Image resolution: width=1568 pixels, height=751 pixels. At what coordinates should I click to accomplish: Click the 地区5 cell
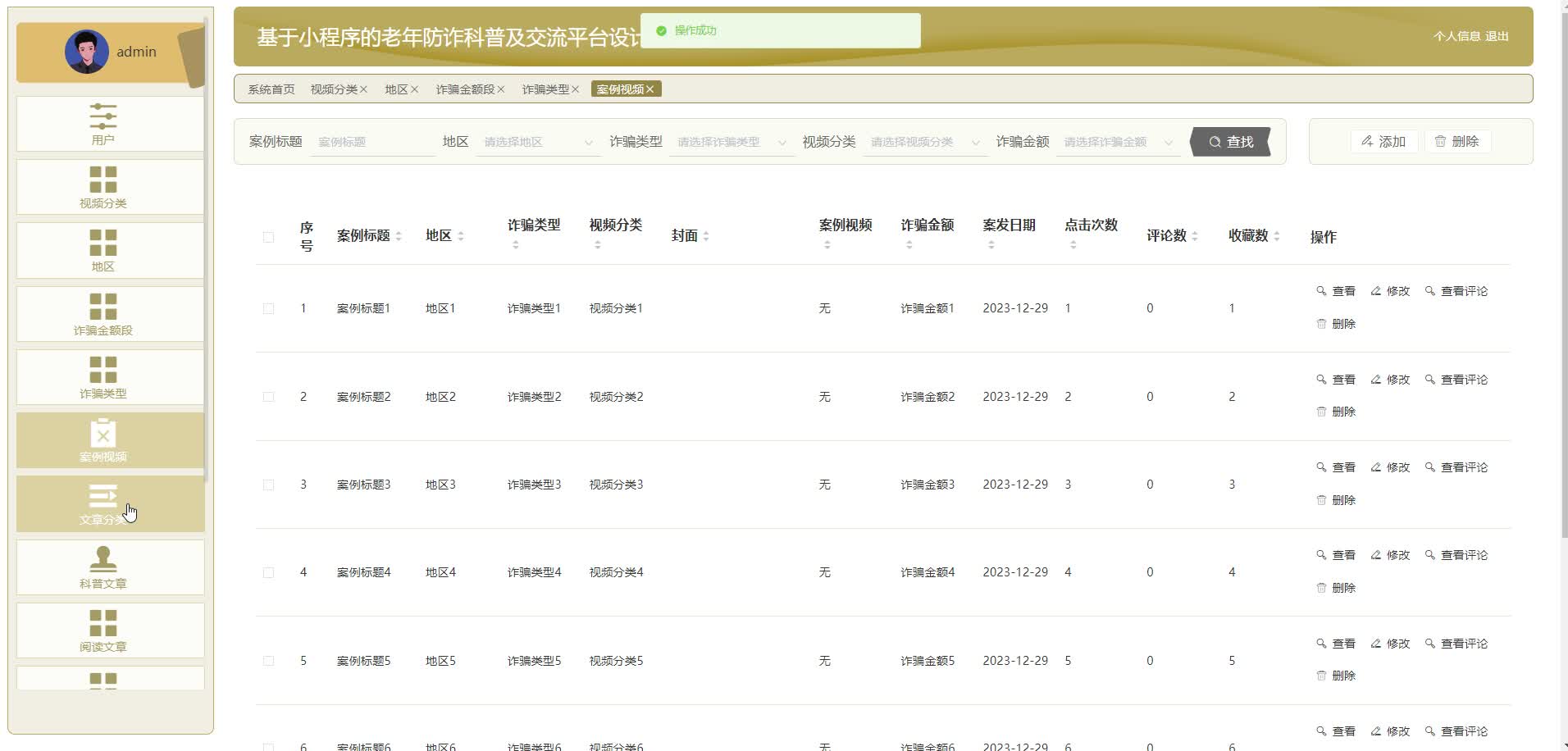pyautogui.click(x=440, y=661)
